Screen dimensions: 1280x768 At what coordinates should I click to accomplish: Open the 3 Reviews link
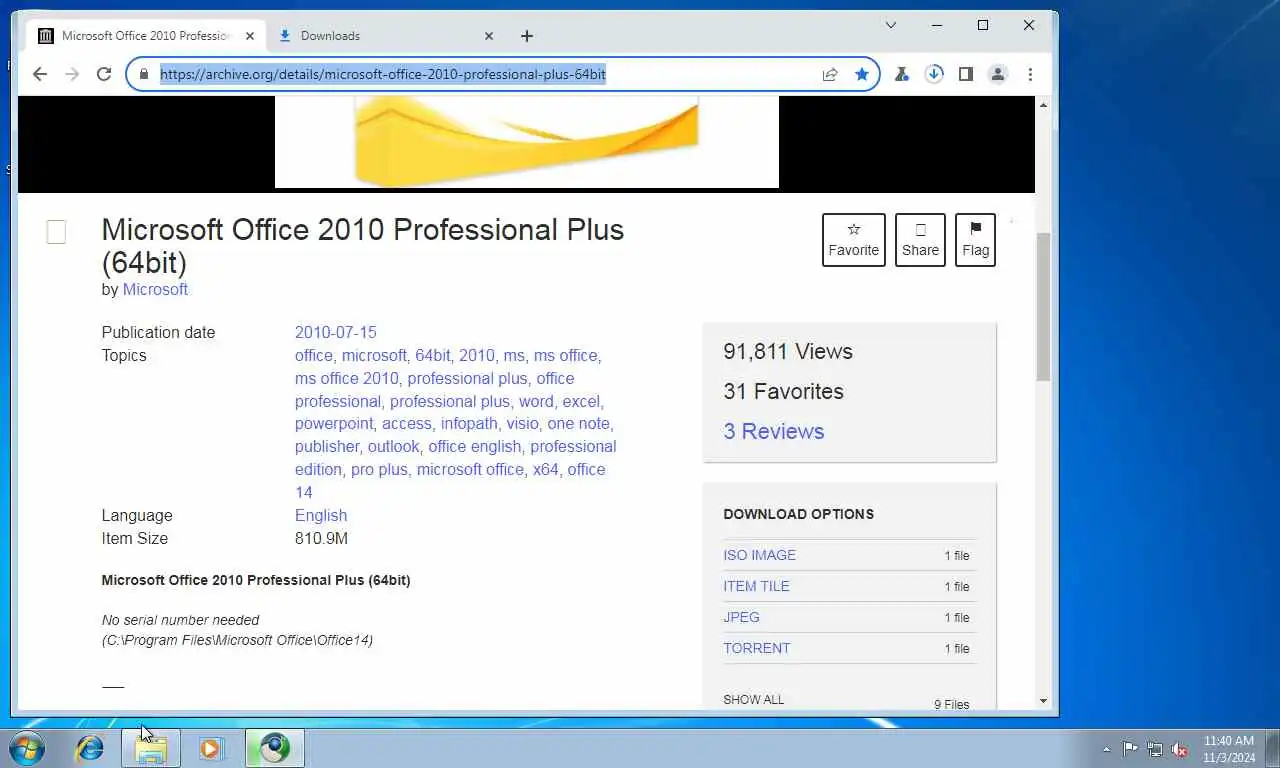point(774,431)
